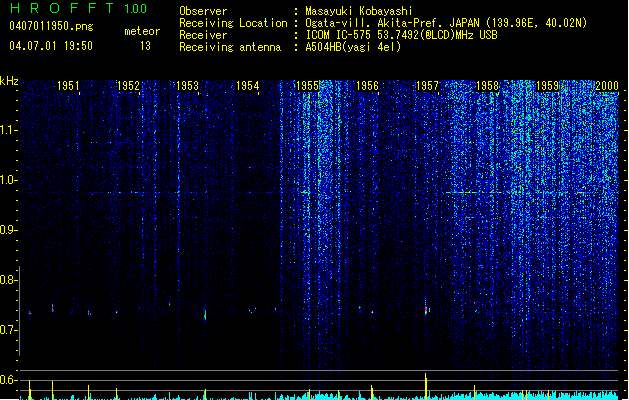Viewport: 629px width, 400px height.
Task: Click the 1.1 frequency axis label
Action: 9,130
